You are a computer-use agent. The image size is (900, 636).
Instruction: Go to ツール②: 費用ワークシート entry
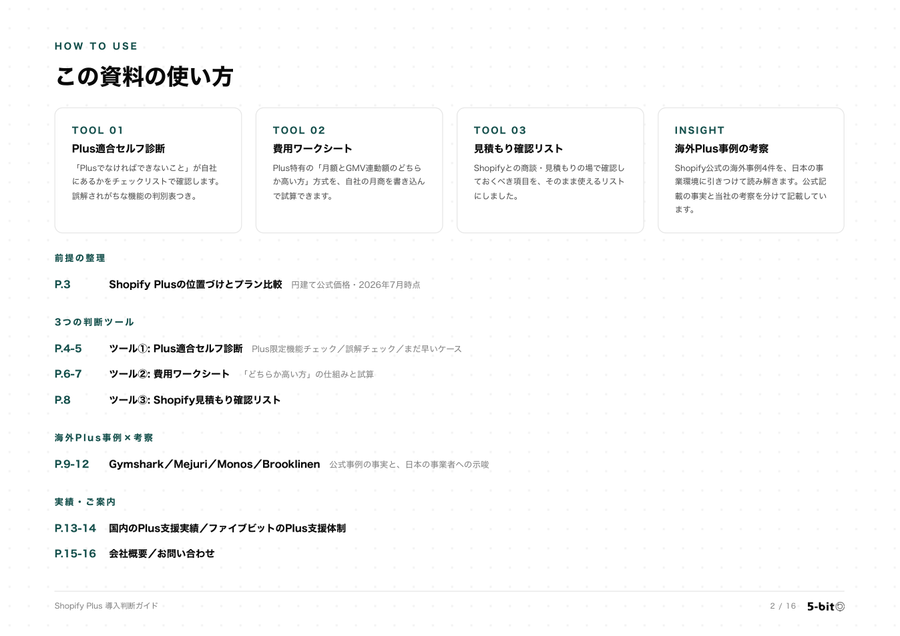pos(169,374)
